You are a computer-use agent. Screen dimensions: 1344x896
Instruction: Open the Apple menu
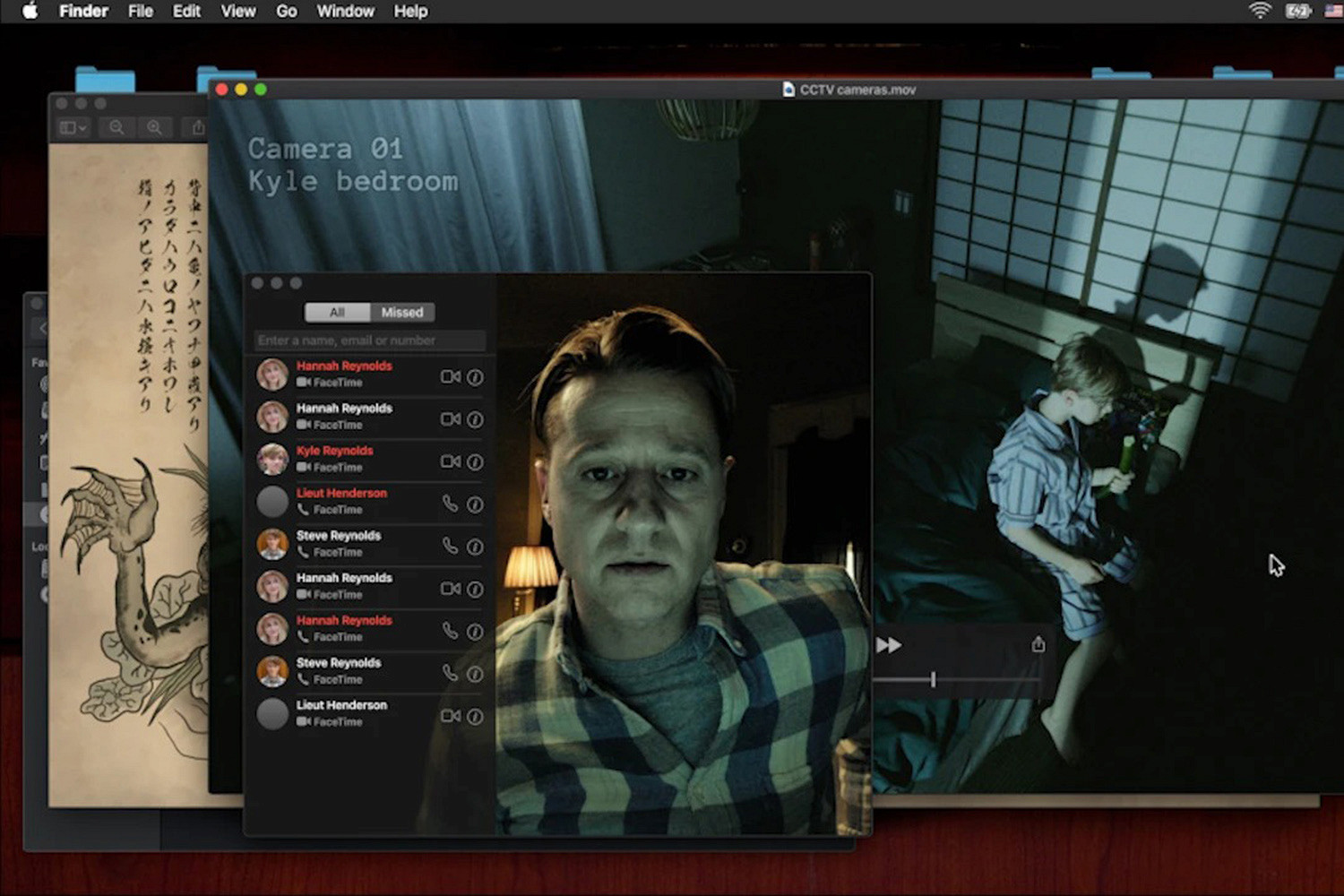[30, 12]
